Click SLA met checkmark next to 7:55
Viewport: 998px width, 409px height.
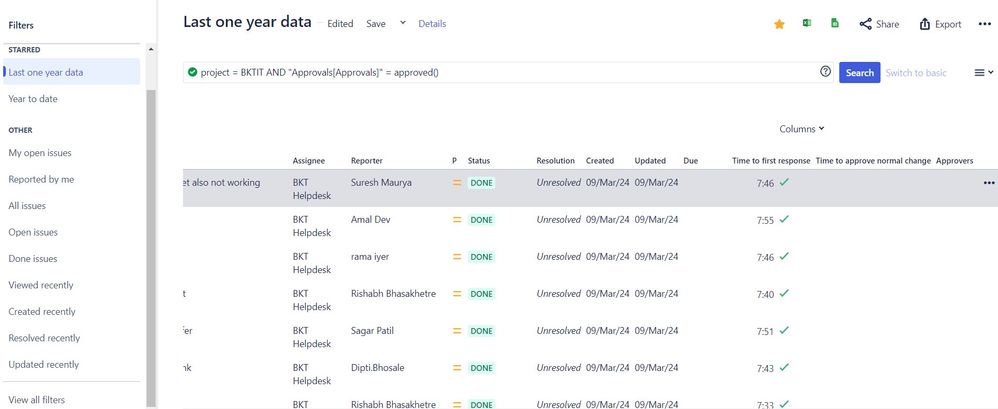click(784, 219)
